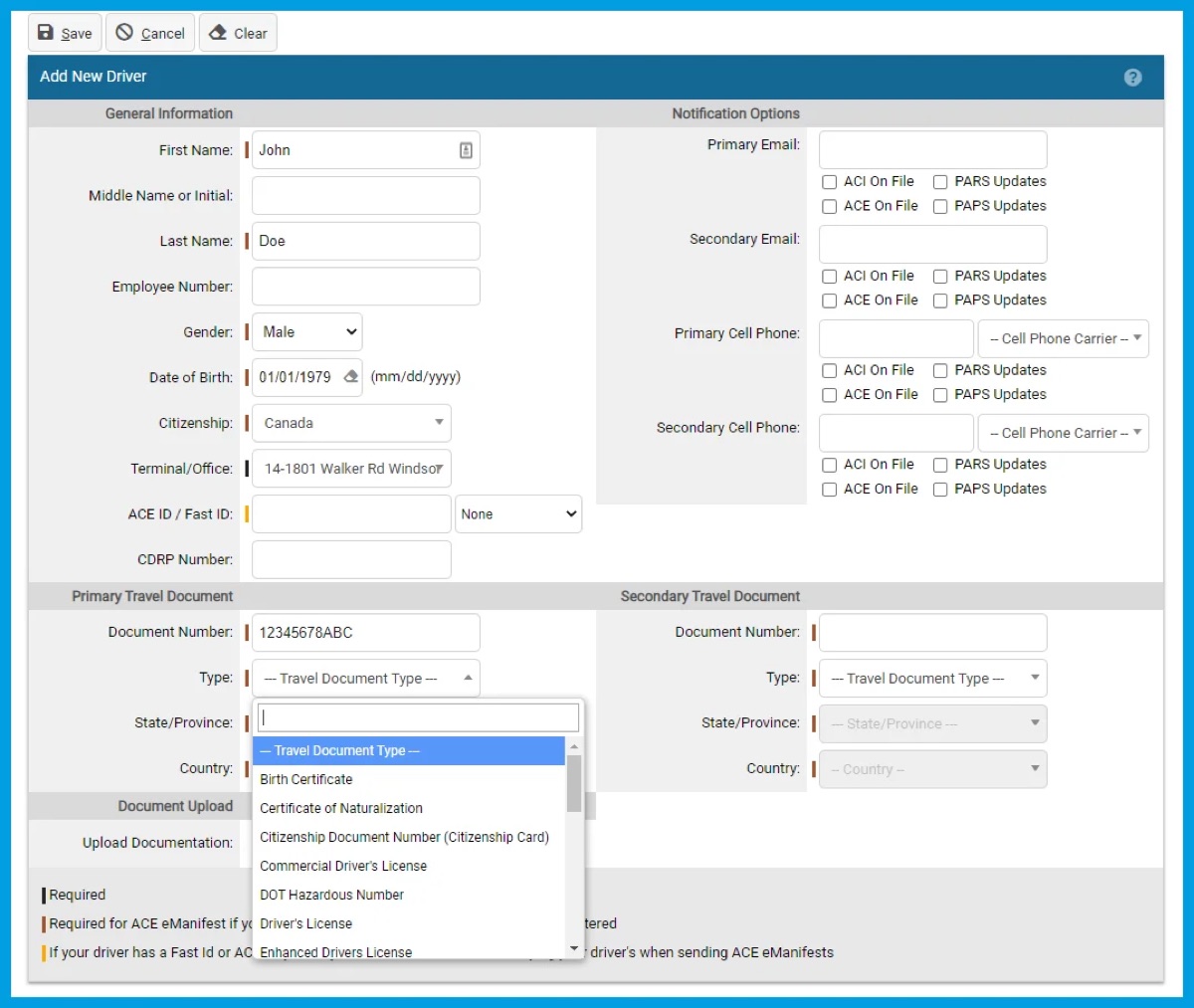Tick ACE On File under Secondary Cell Phone
1194x1008 pixels.
tap(829, 490)
